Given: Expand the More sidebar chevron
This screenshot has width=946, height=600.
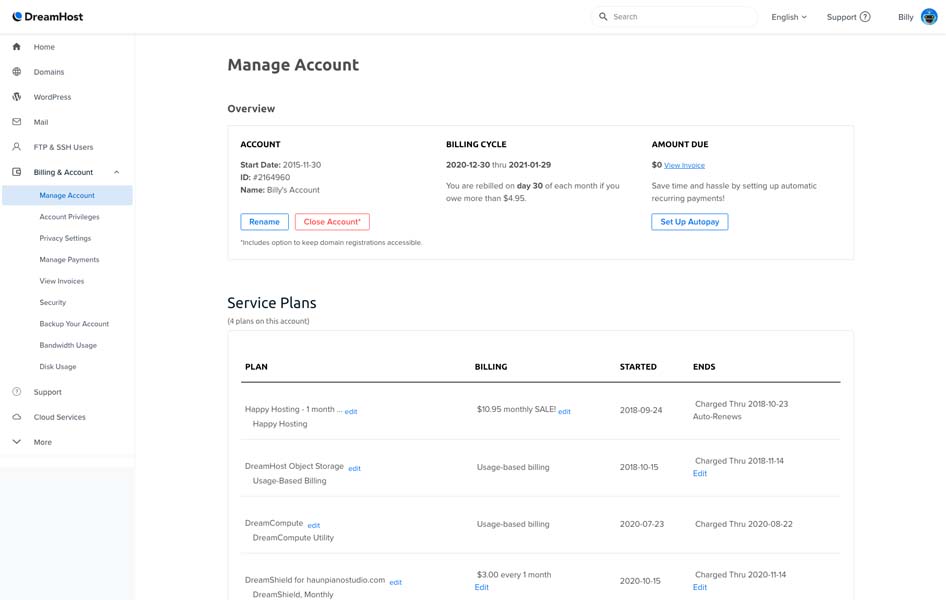Looking at the screenshot, I should [x=17, y=441].
